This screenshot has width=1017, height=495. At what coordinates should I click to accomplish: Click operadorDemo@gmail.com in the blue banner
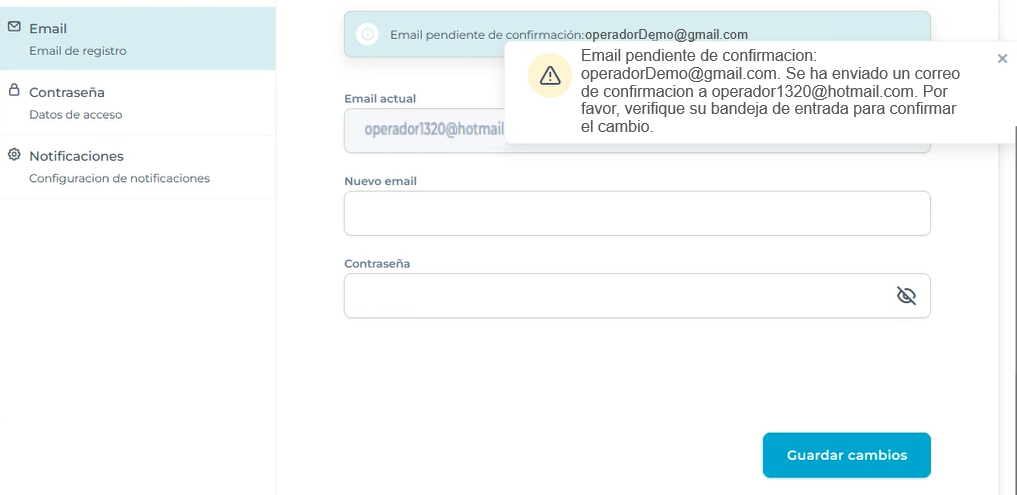[x=666, y=35]
